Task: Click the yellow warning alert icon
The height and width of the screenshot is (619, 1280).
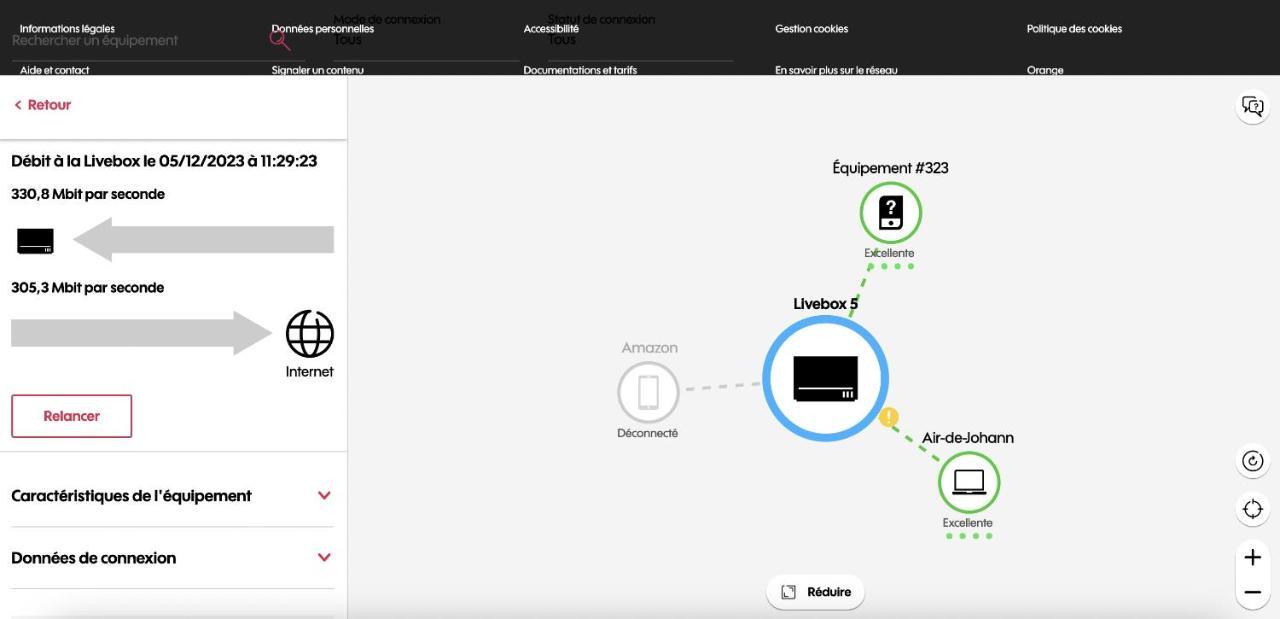Action: tap(889, 417)
